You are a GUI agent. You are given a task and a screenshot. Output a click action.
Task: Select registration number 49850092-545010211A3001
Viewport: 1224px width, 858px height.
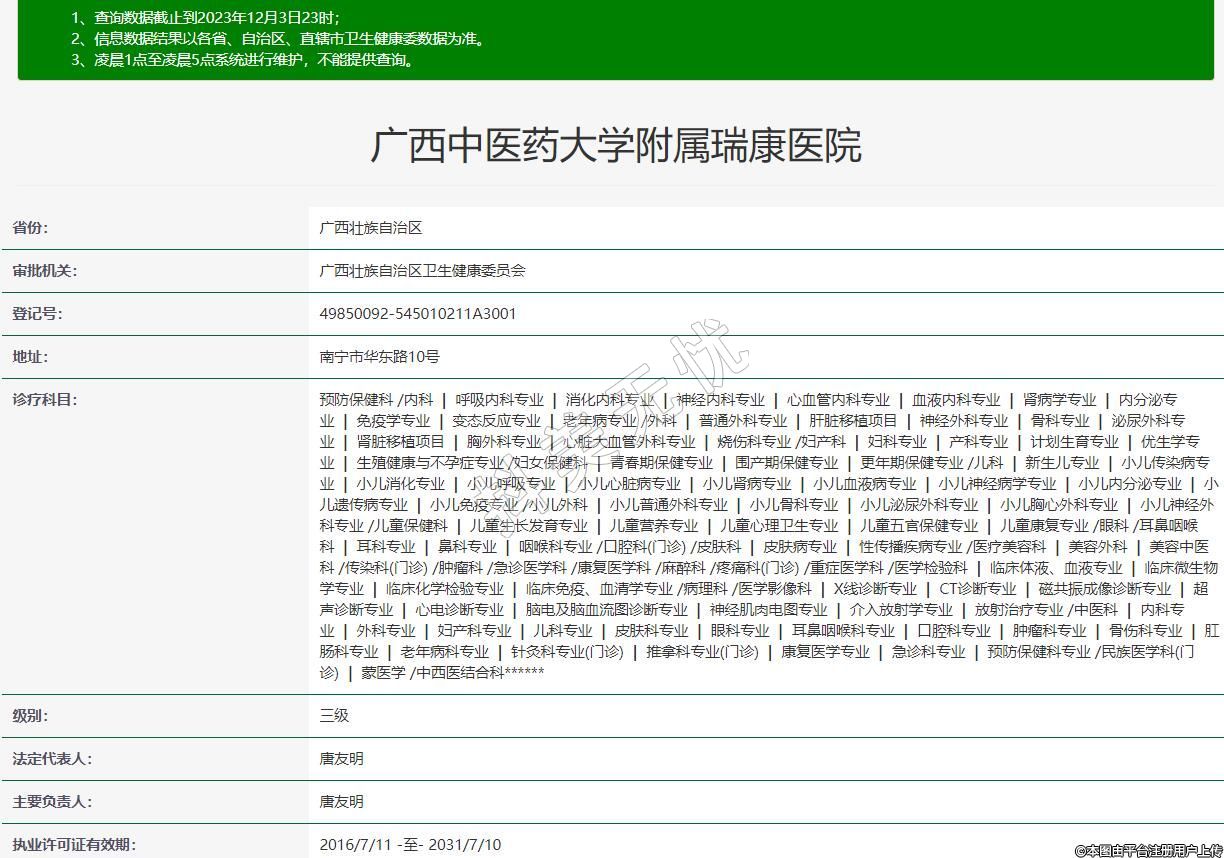(x=418, y=314)
